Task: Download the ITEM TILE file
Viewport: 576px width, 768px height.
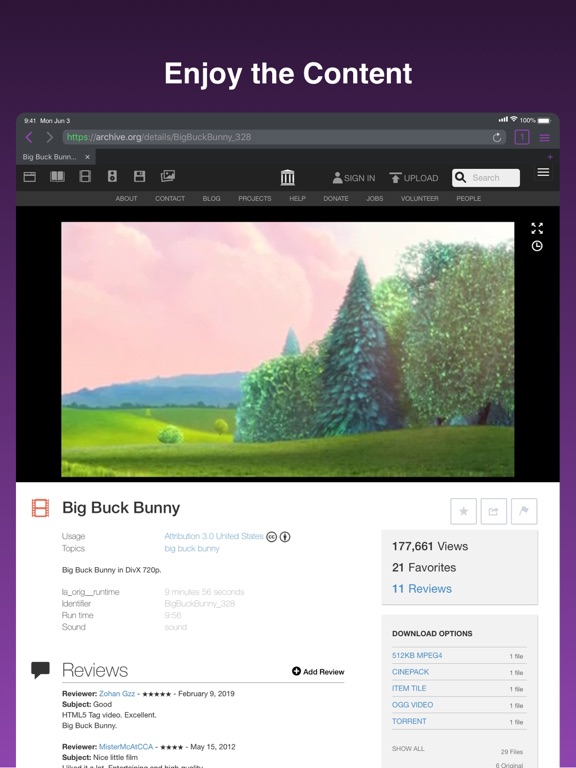Action: pyautogui.click(x=409, y=688)
